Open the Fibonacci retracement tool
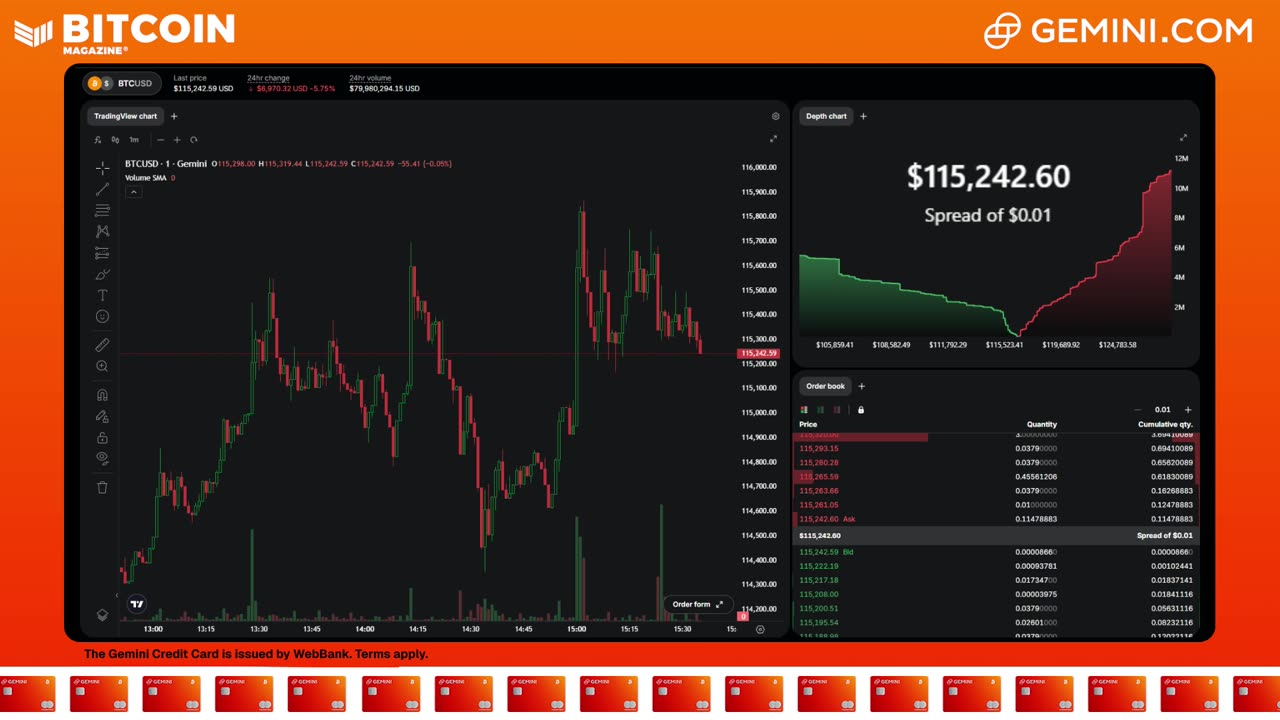Screen dimensions: 1280x720 pyautogui.click(x=102, y=210)
